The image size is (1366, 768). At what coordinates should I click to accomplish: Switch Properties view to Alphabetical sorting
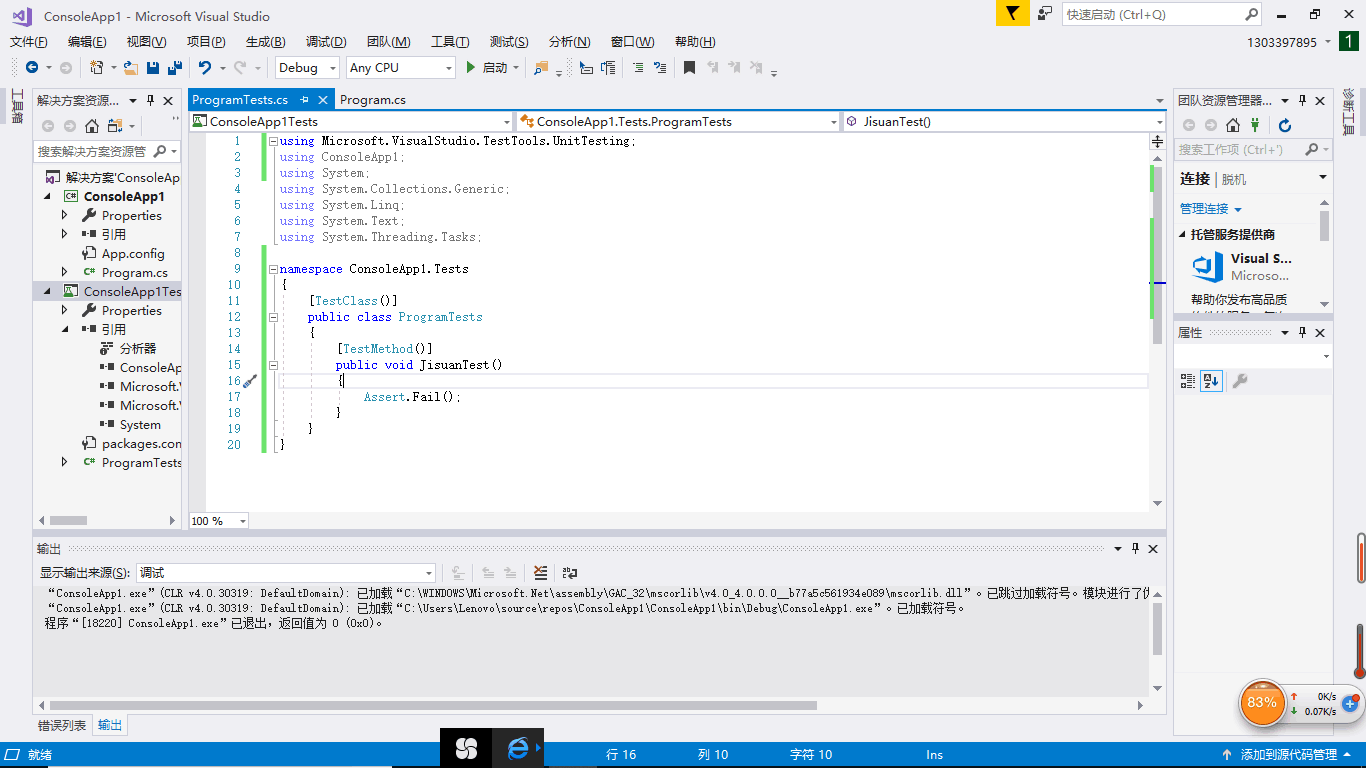[1212, 381]
